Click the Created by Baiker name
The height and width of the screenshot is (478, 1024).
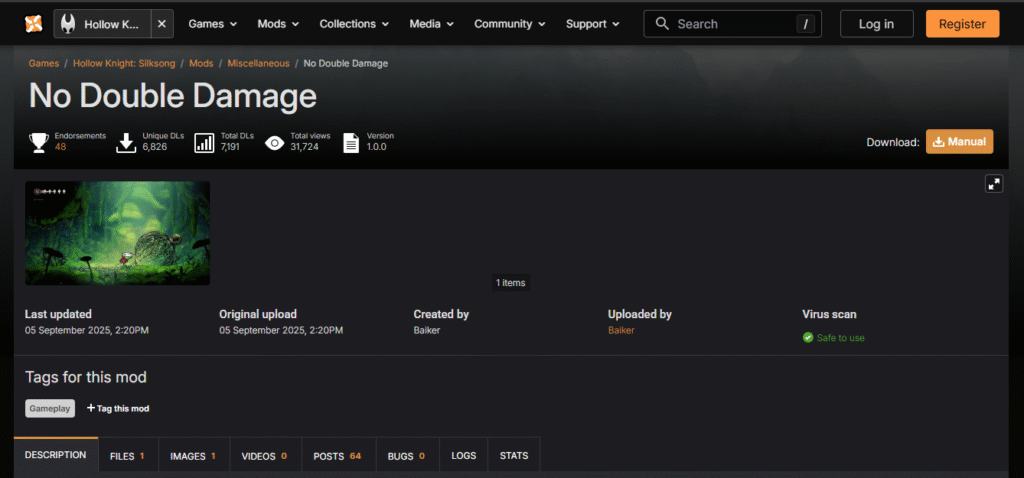(x=427, y=330)
